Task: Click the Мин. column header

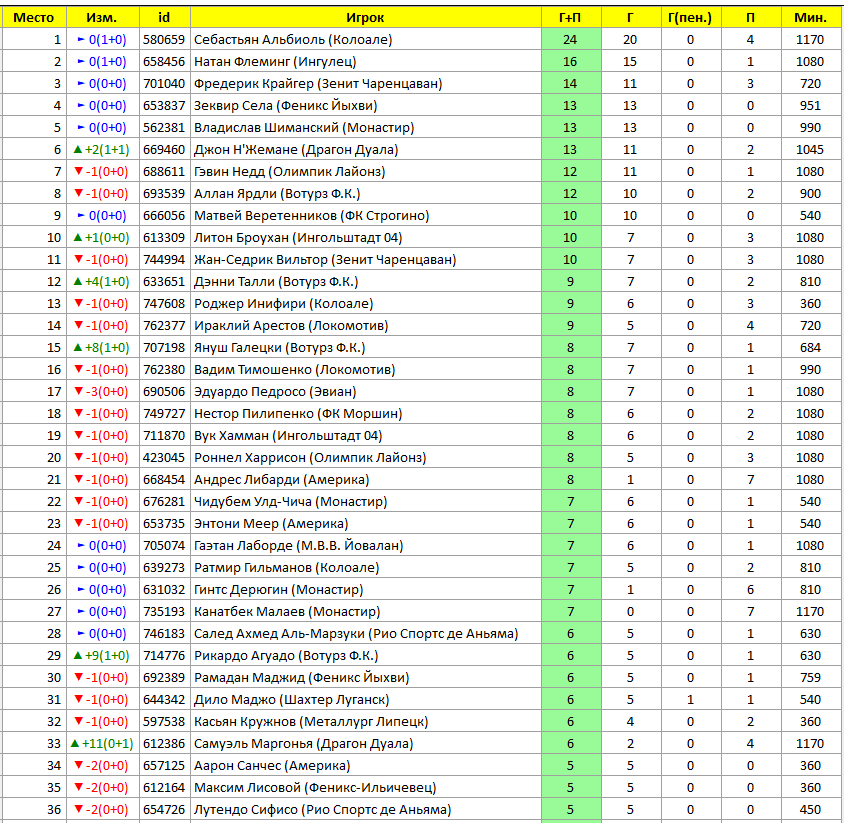Action: pos(811,18)
